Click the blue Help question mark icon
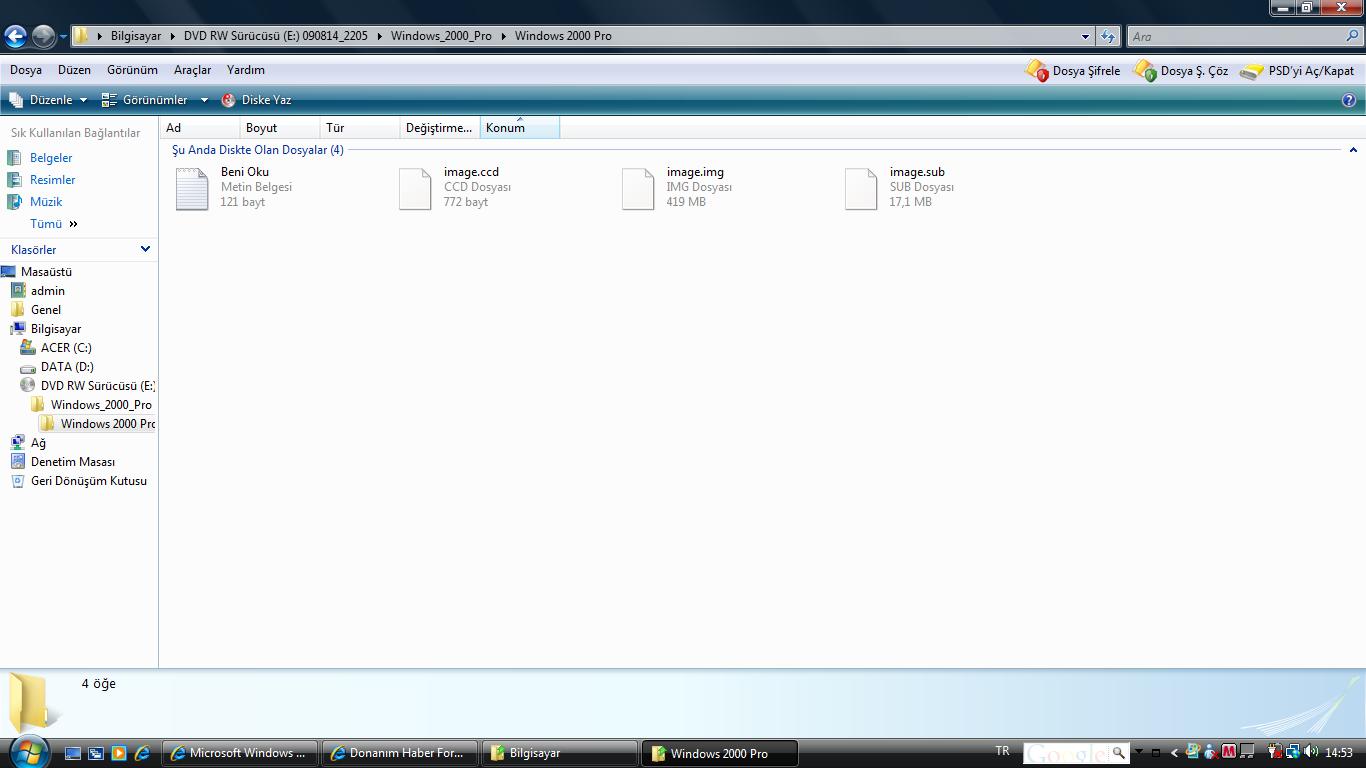1366x768 pixels. 1349,100
